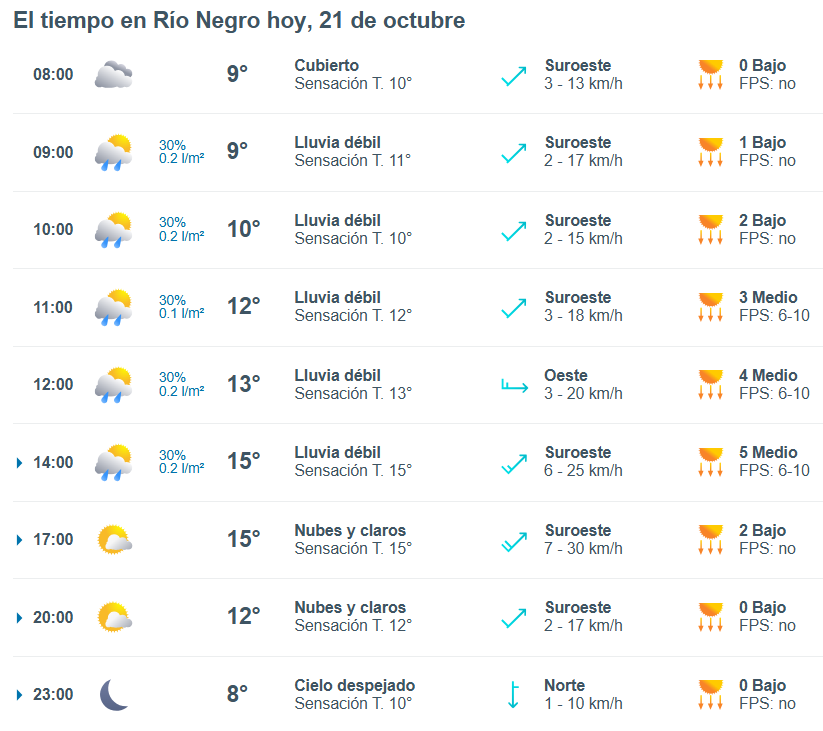Click the 30% rain probability at 10:00

point(172,222)
